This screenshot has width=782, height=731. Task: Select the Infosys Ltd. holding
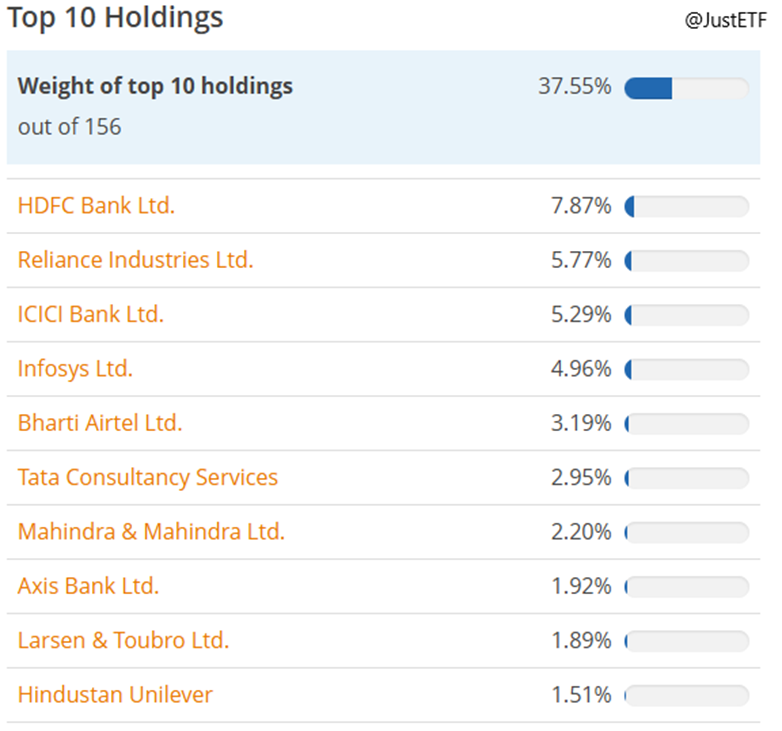tap(75, 369)
